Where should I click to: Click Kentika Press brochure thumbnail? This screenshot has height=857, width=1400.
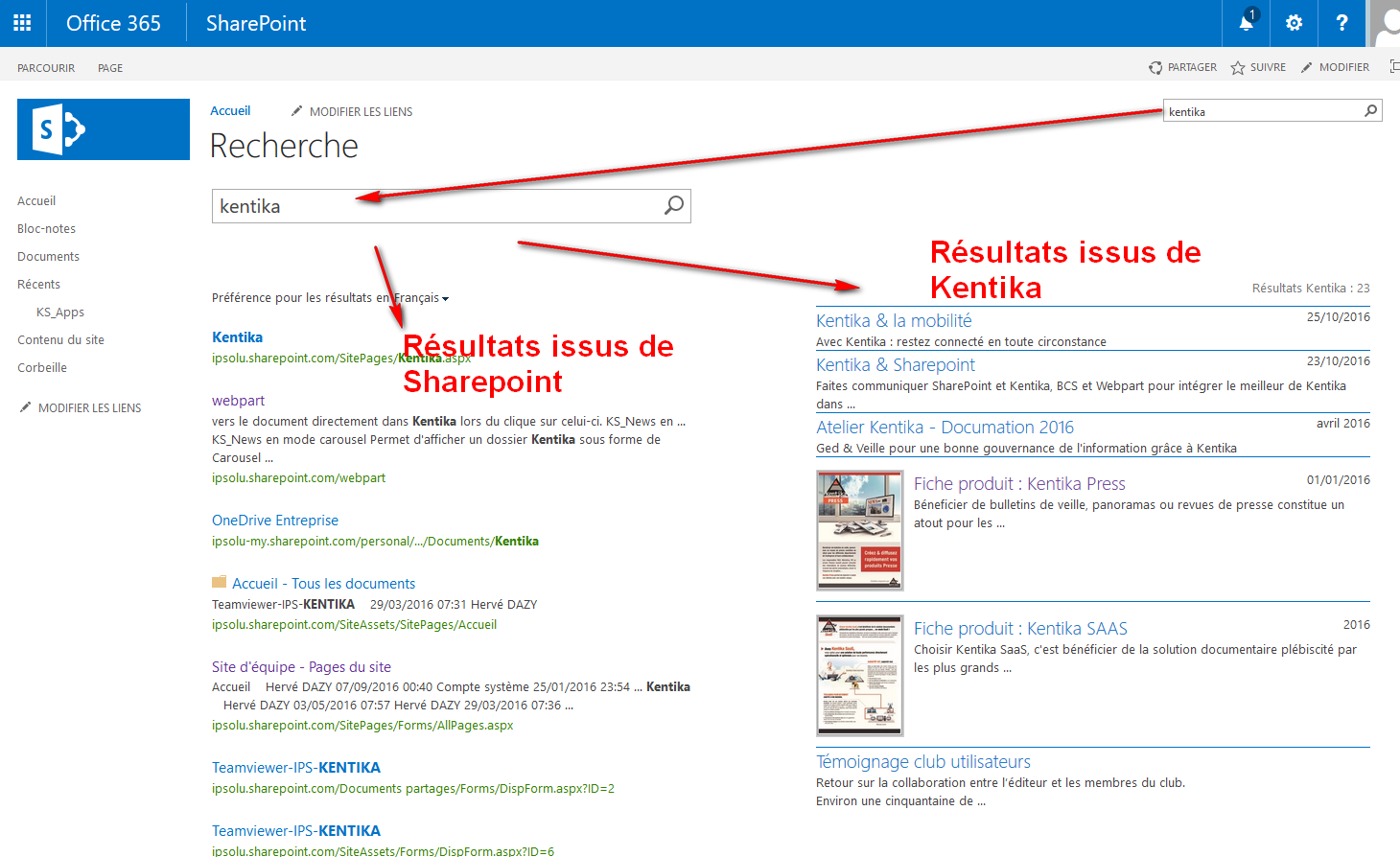click(x=860, y=530)
